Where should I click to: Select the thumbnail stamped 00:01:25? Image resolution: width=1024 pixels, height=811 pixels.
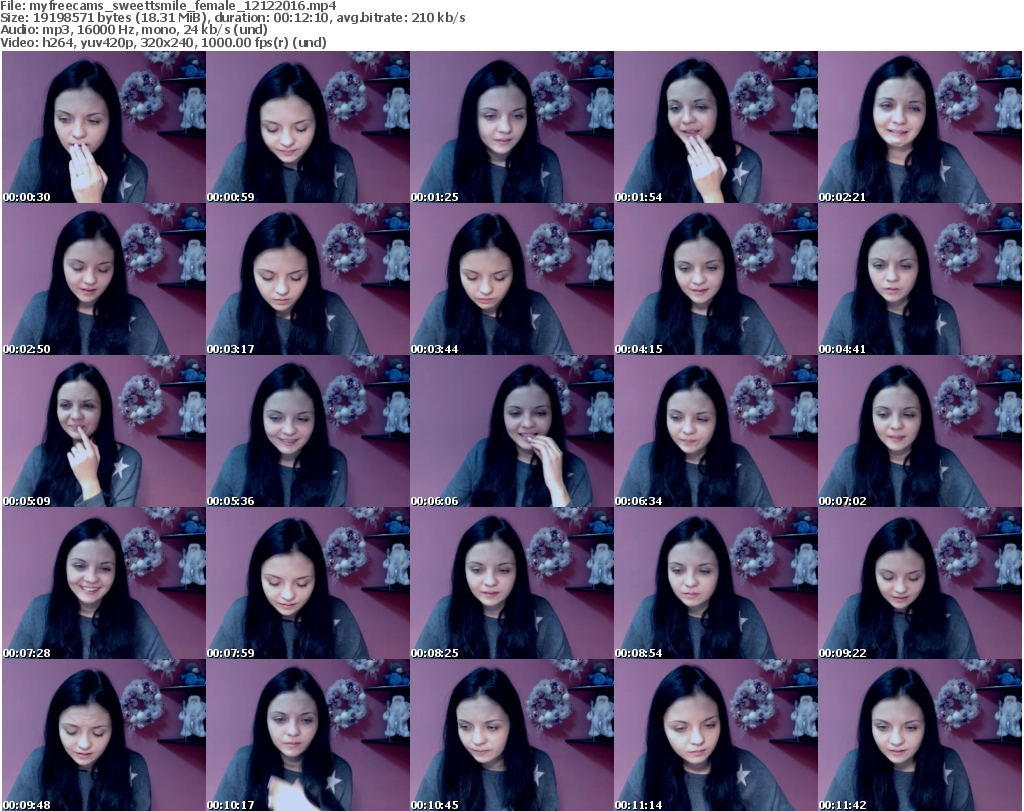pyautogui.click(x=512, y=127)
